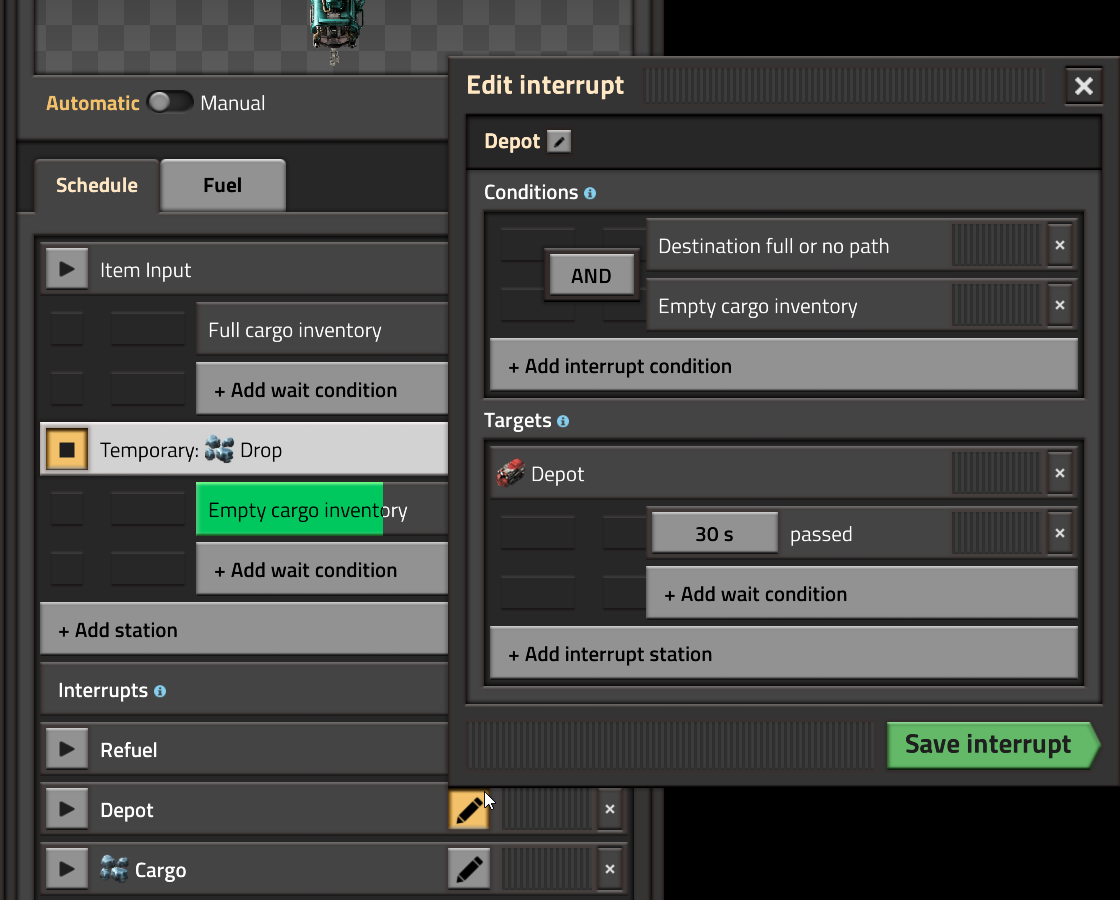Viewport: 1120px width, 900px height.
Task: Toggle the AND comparison operator
Action: pyautogui.click(x=591, y=276)
